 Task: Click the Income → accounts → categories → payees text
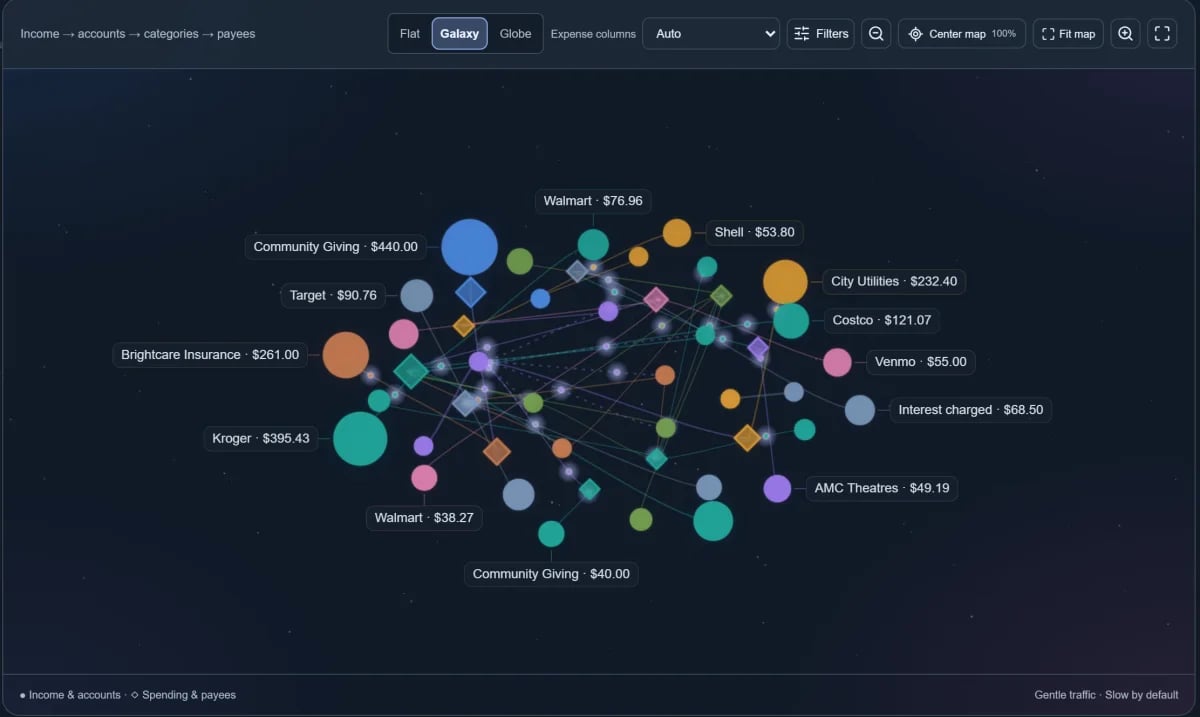138,34
